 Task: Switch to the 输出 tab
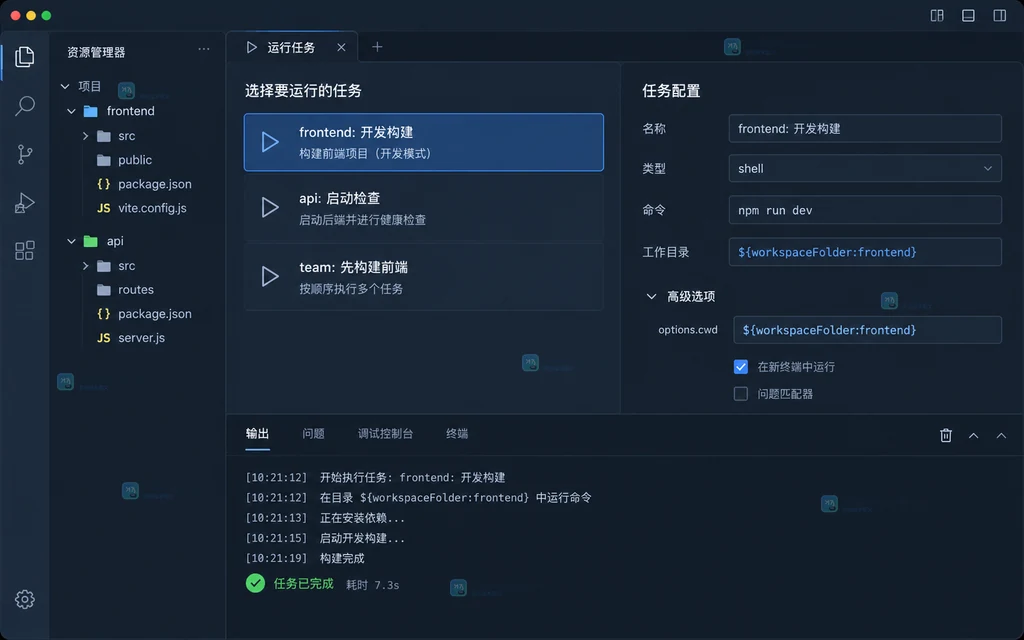257,434
